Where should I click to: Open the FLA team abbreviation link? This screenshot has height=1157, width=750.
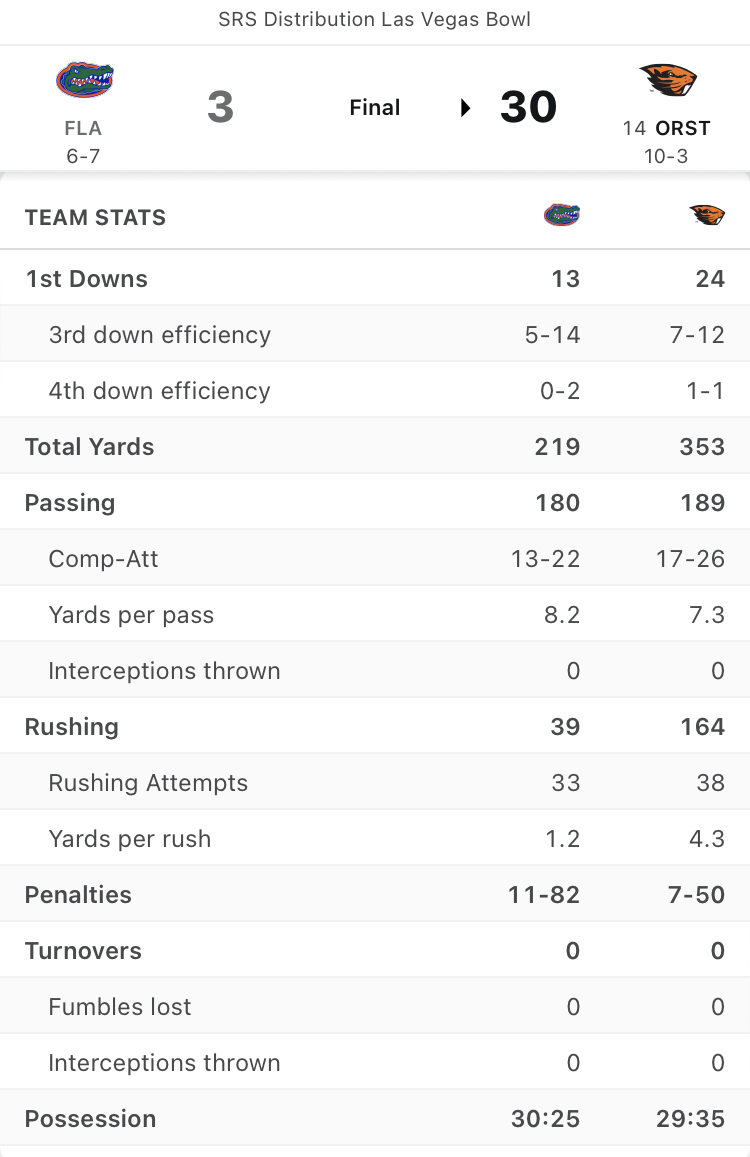tap(83, 128)
